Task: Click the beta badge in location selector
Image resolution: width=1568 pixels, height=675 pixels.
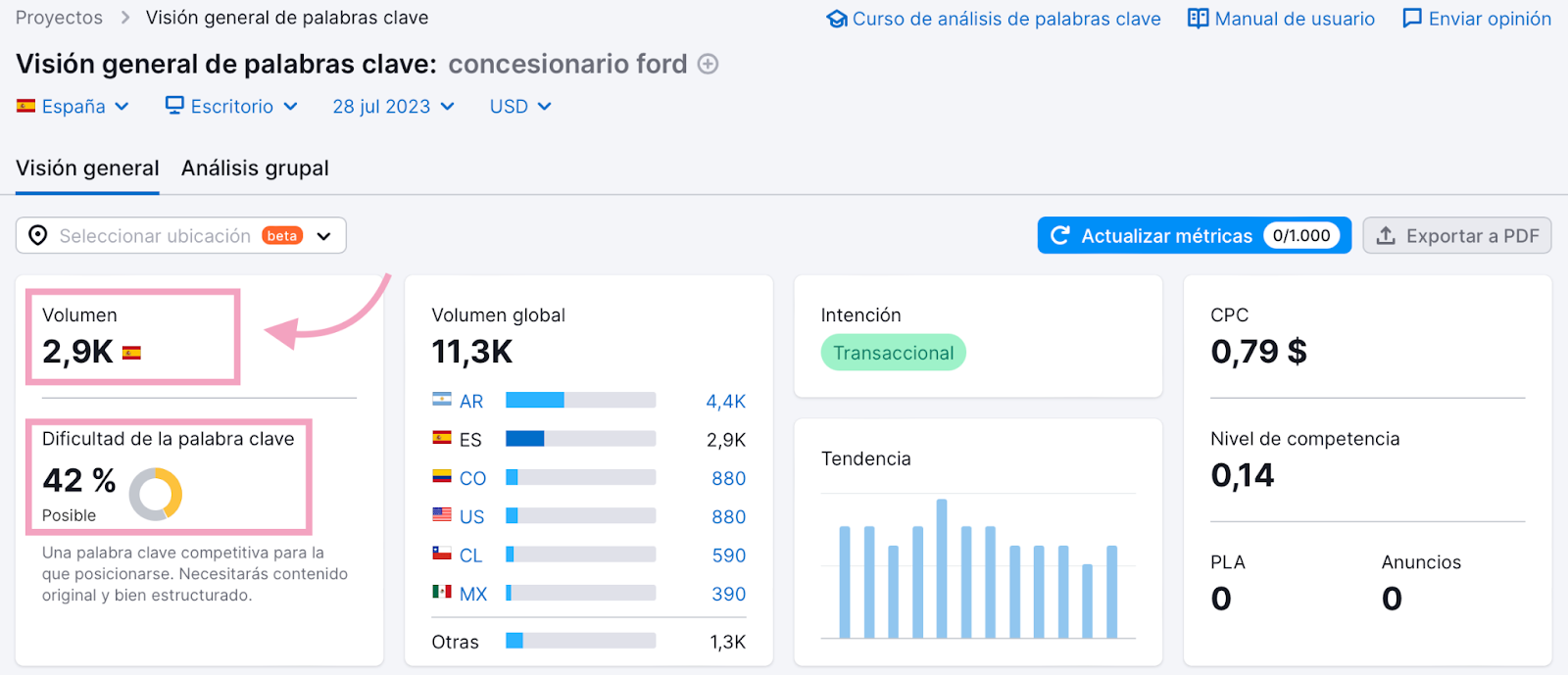Action: [x=282, y=235]
